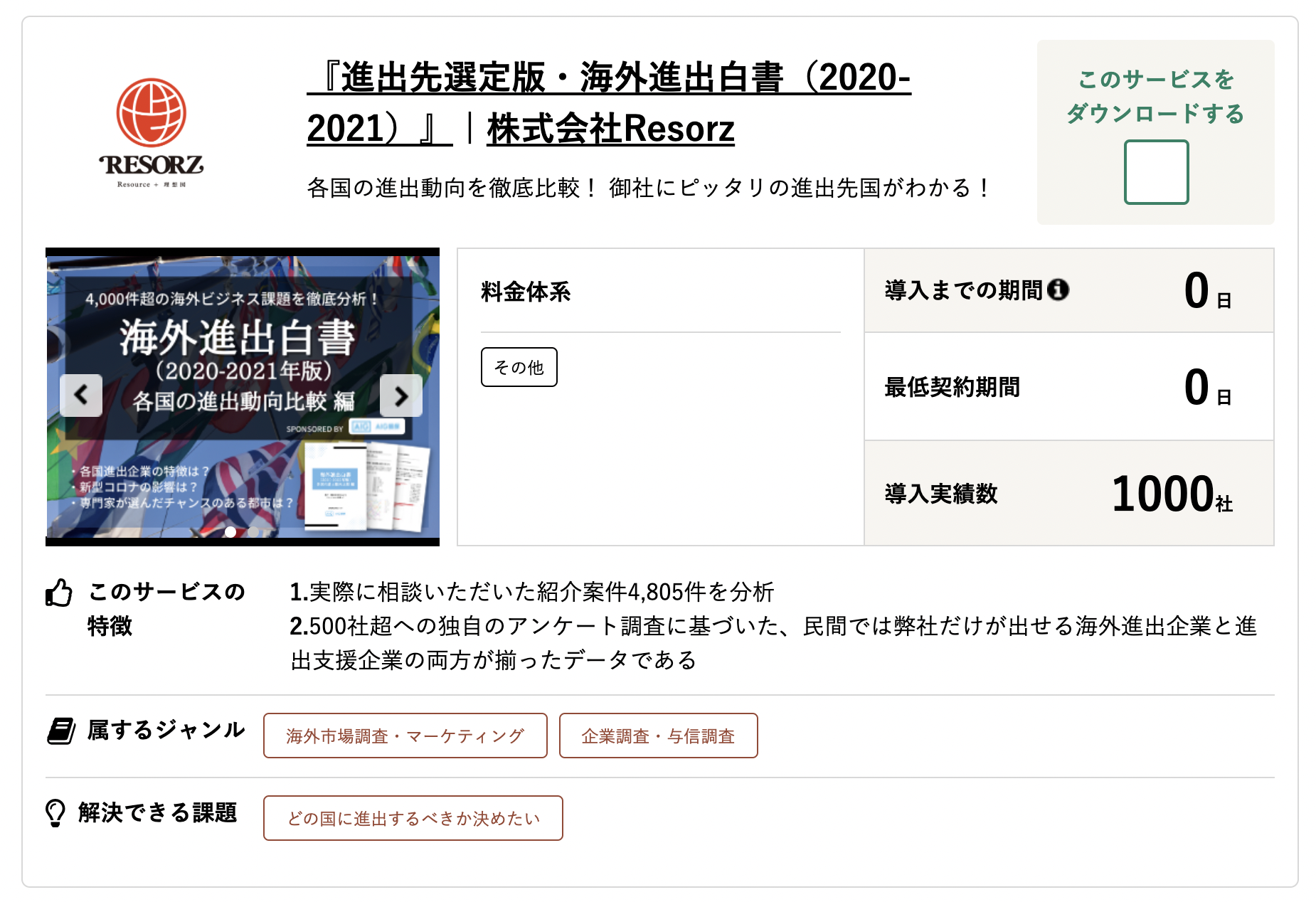
Task: Click the book icon by 属するジャンル
Action: [x=61, y=731]
